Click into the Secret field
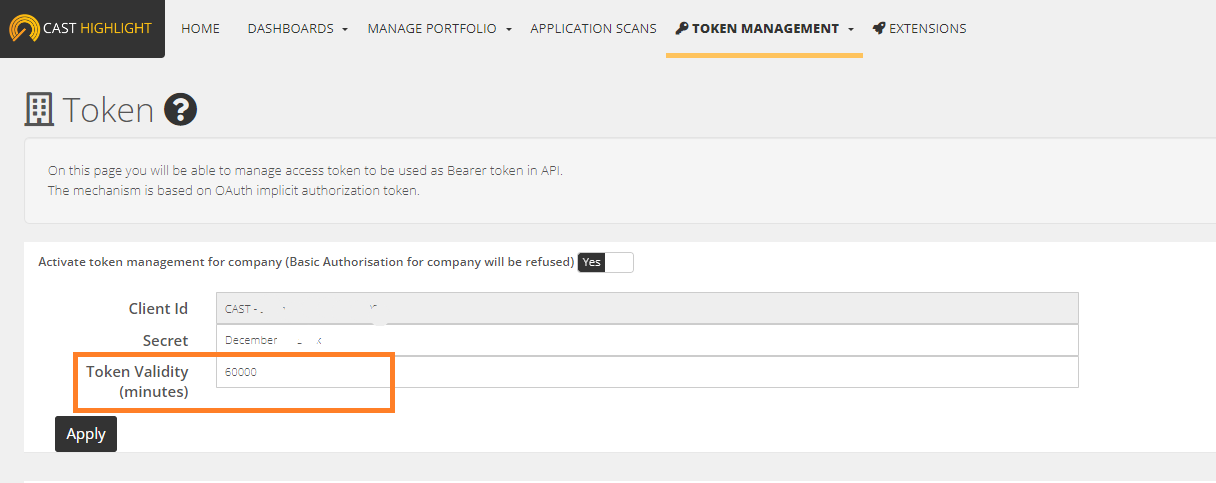The image size is (1216, 483). (x=647, y=340)
